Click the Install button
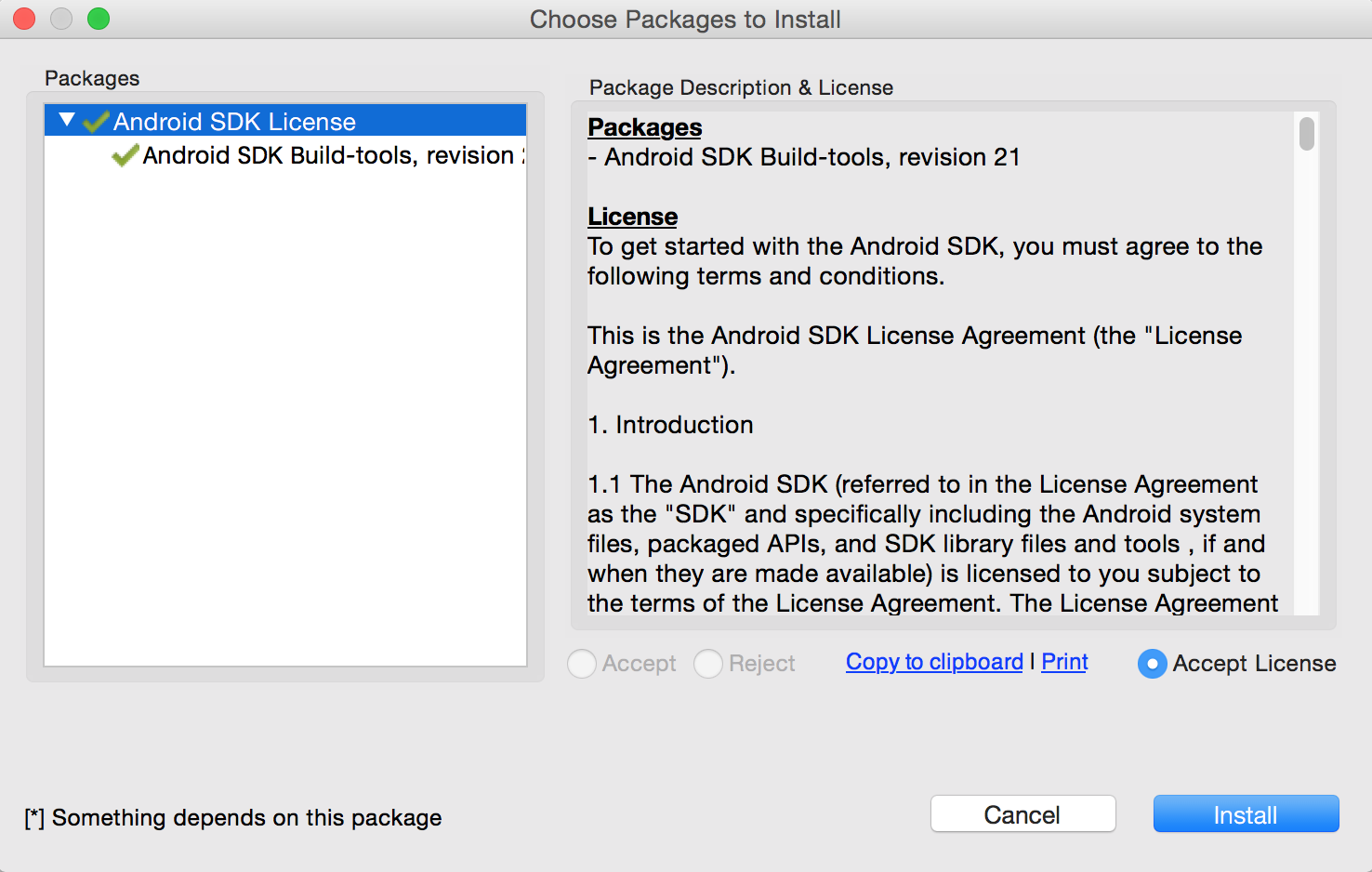This screenshot has width=1372, height=872. click(1245, 813)
